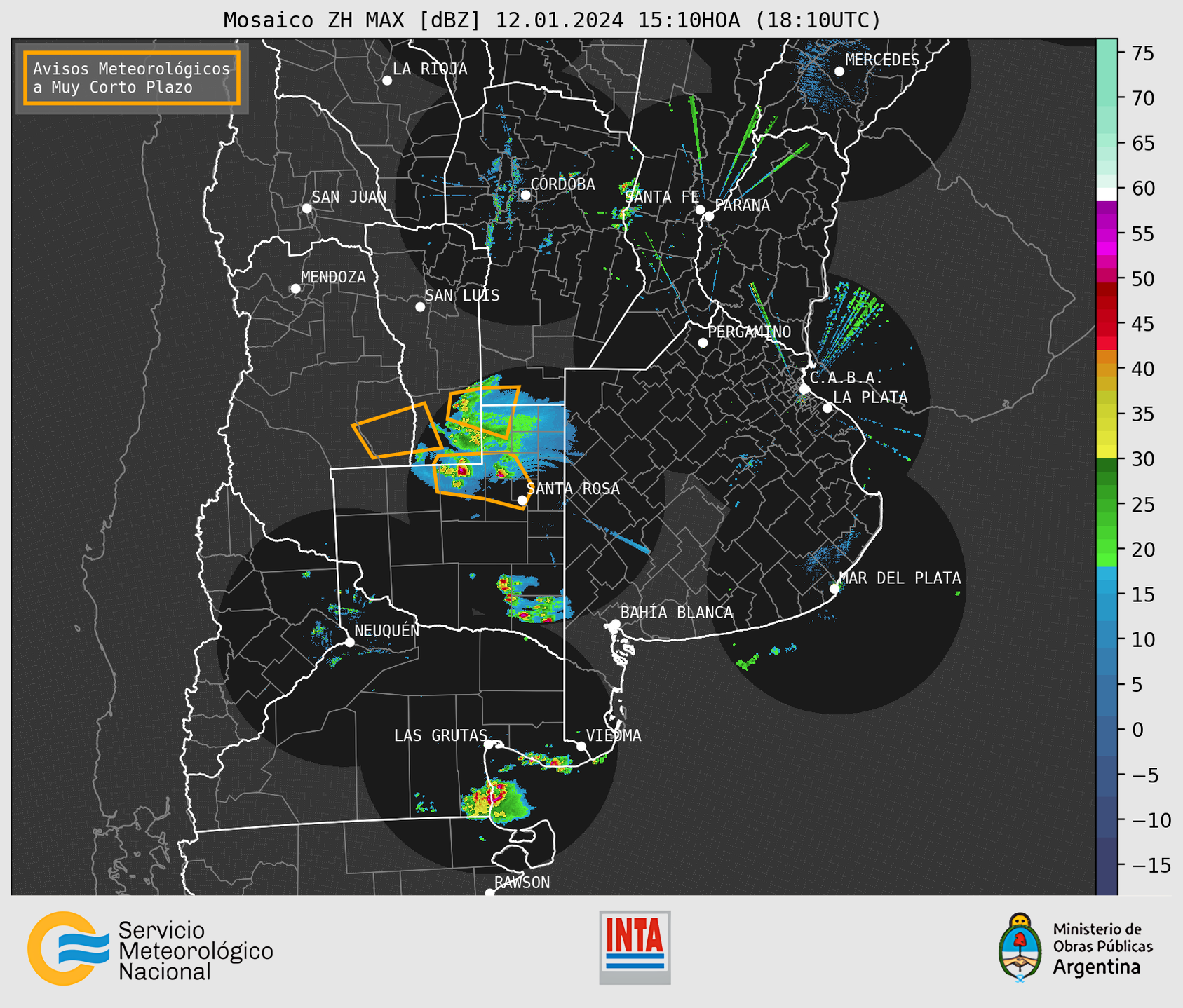Click the Servicio Meteorológico Nacional text
Viewport: 1183px width, 1008px height.
[x=196, y=951]
